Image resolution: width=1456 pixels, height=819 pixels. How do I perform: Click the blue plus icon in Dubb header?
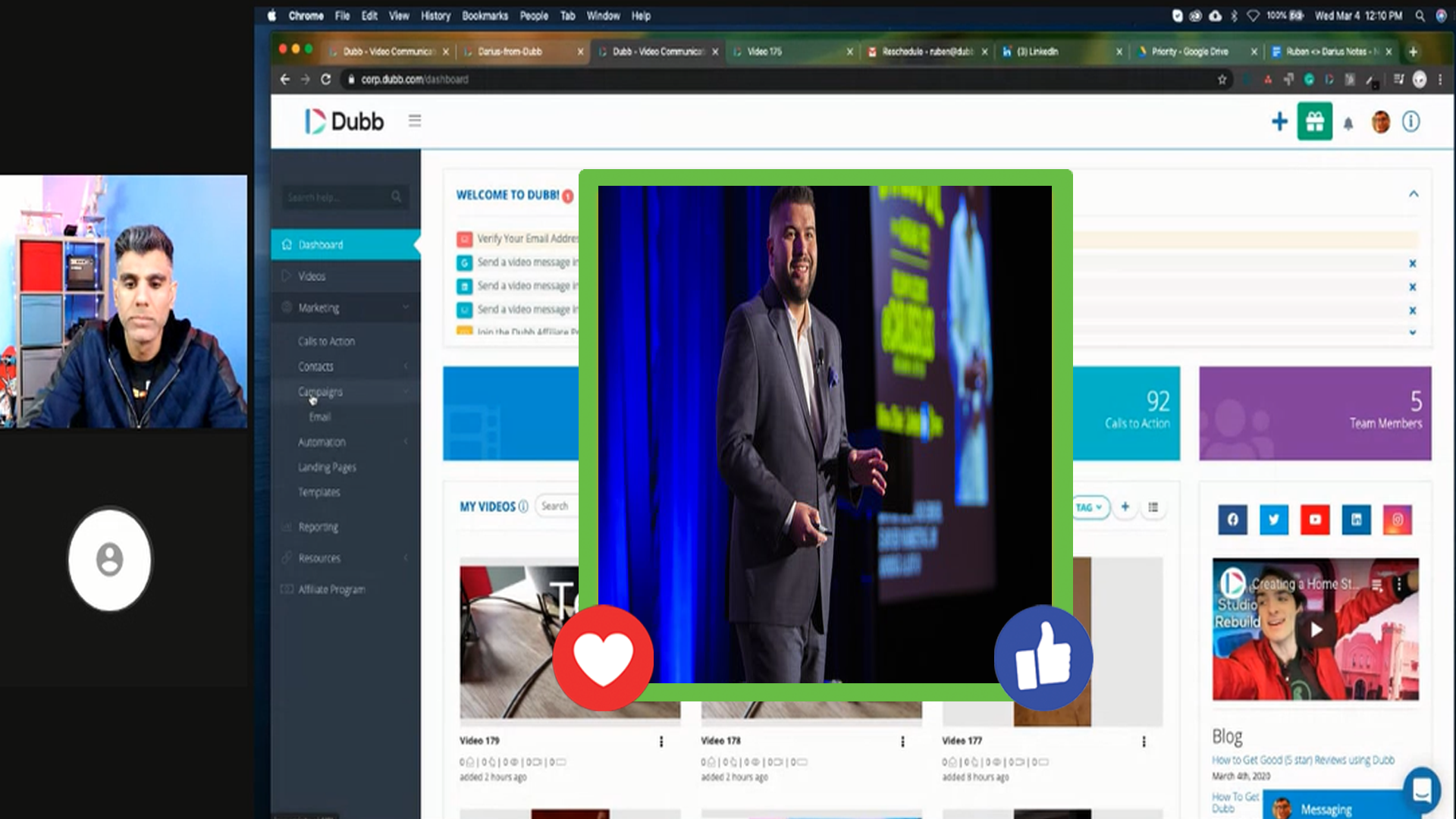pyautogui.click(x=1279, y=121)
